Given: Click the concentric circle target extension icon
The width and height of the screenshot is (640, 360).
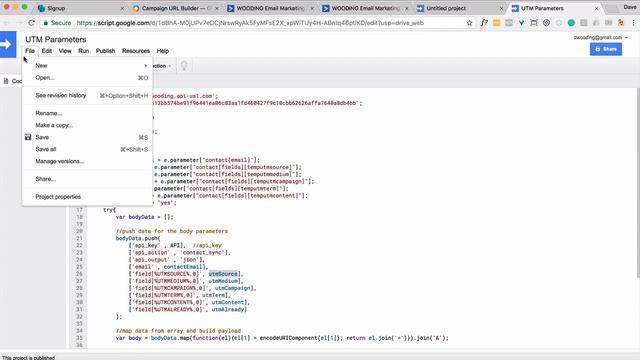Looking at the screenshot, I should 546,23.
